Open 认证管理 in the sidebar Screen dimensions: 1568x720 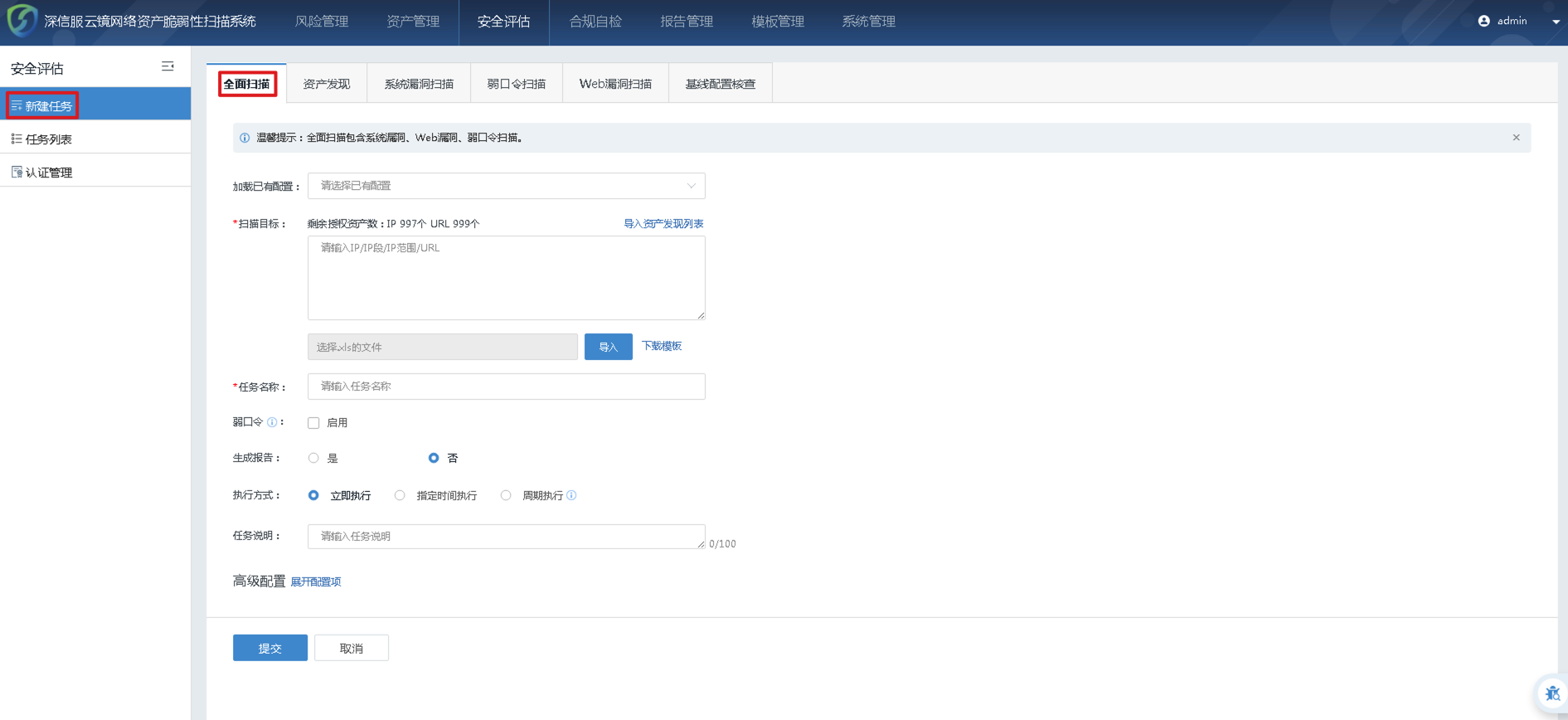95,172
